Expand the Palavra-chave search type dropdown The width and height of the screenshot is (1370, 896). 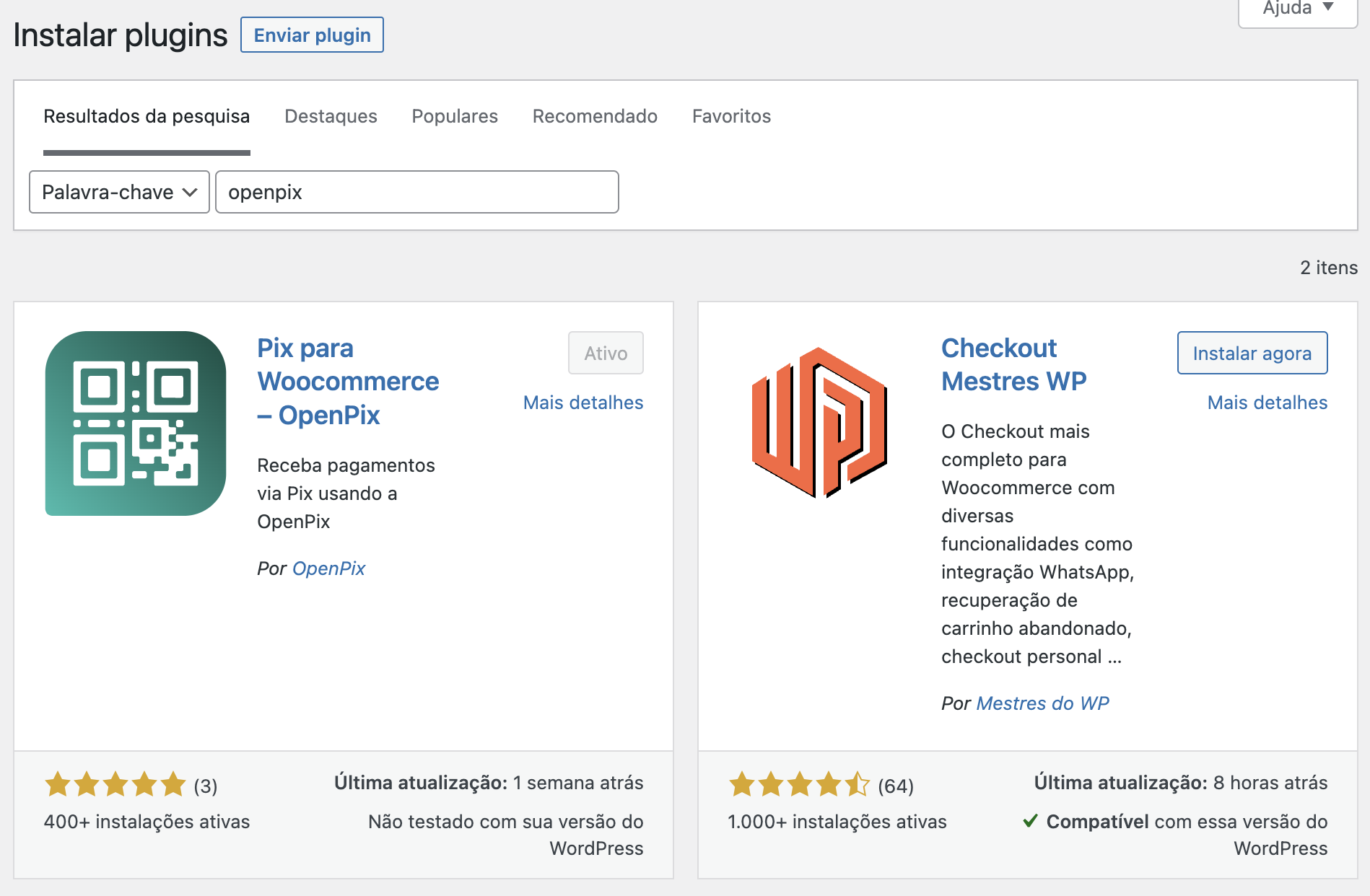[x=119, y=192]
